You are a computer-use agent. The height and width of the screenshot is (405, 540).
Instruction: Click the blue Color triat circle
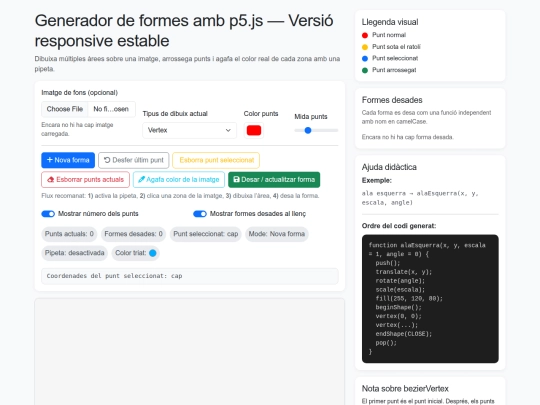(153, 253)
